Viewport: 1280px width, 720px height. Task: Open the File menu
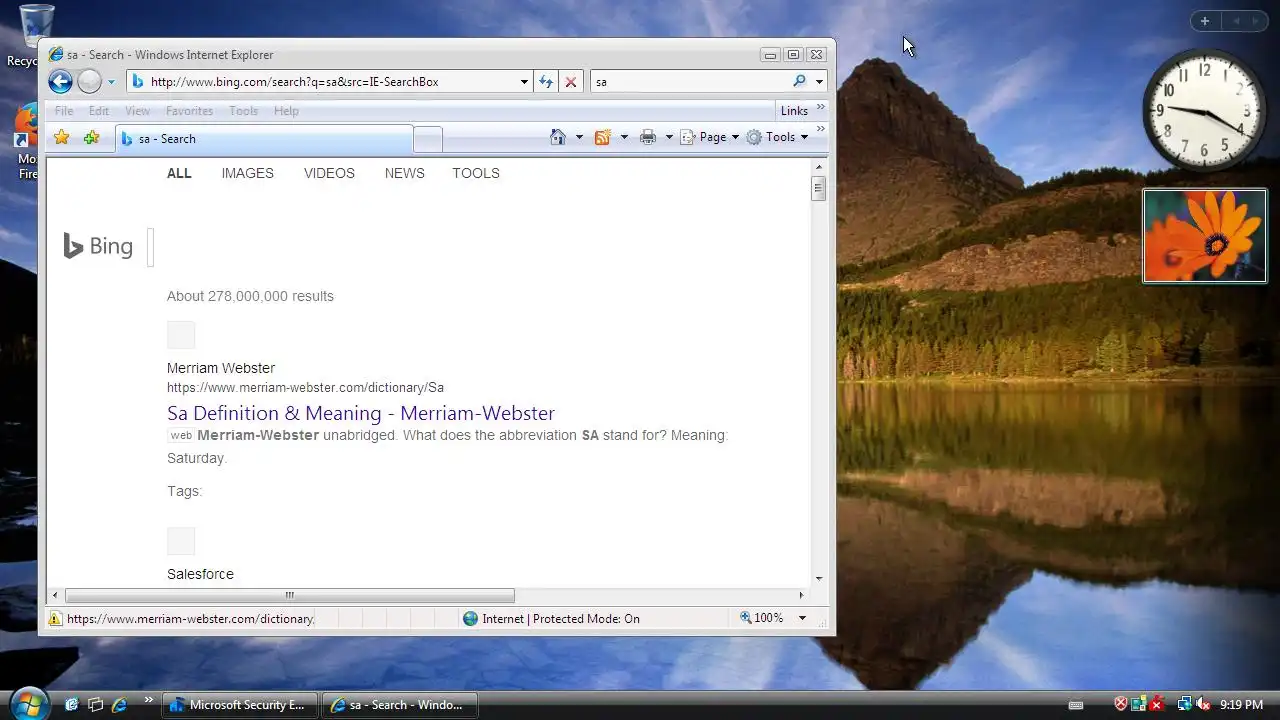click(64, 111)
